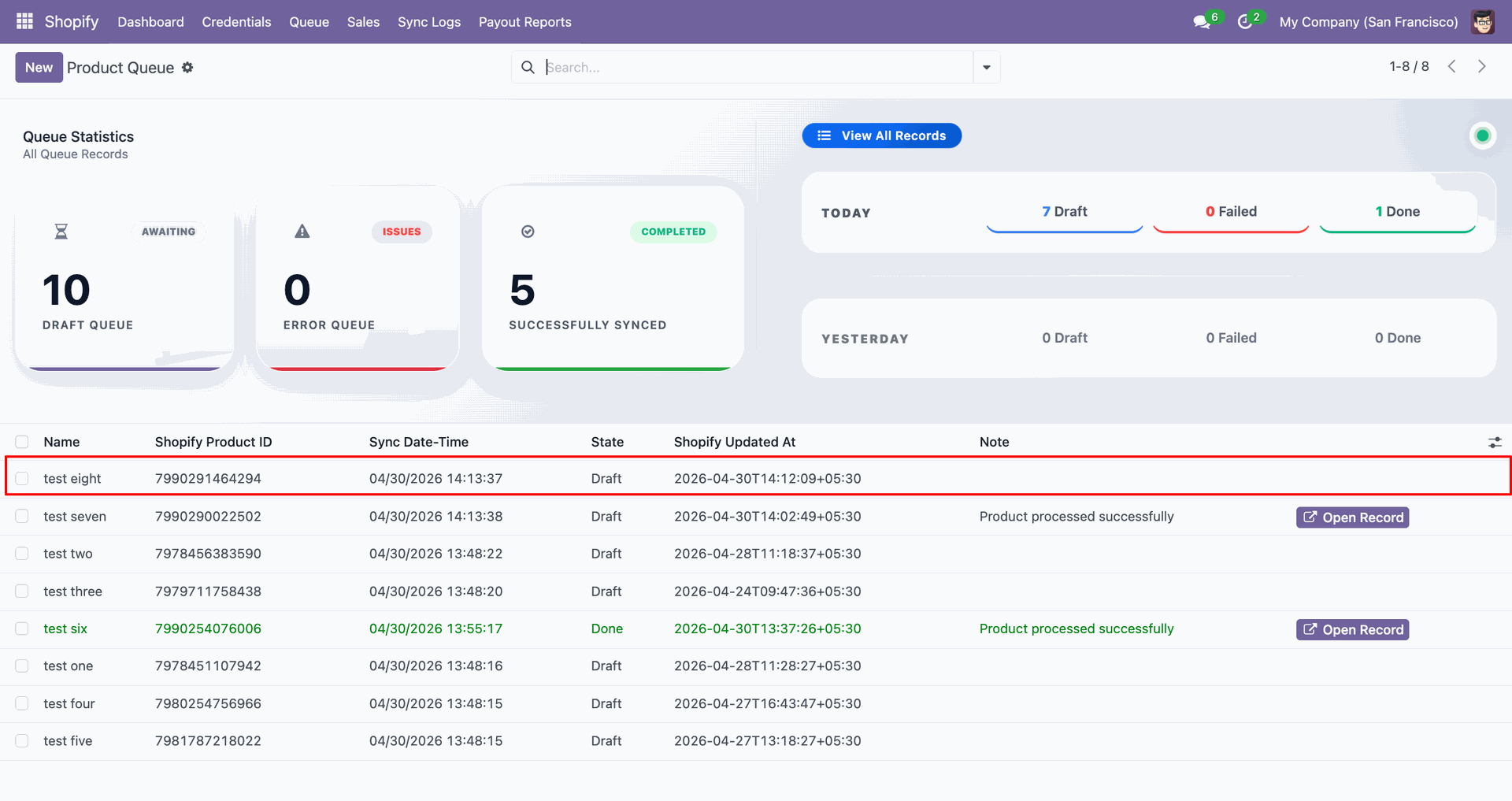This screenshot has width=1512, height=801.
Task: Check the test two row checkbox
Action: click(x=22, y=554)
